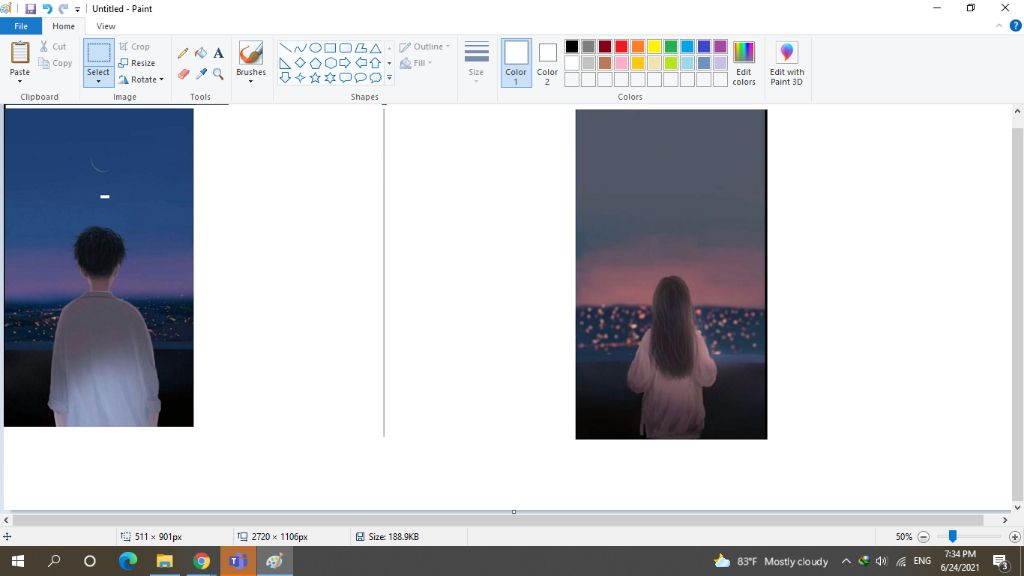
Task: Open Google Chrome from taskbar
Action: tap(201, 561)
